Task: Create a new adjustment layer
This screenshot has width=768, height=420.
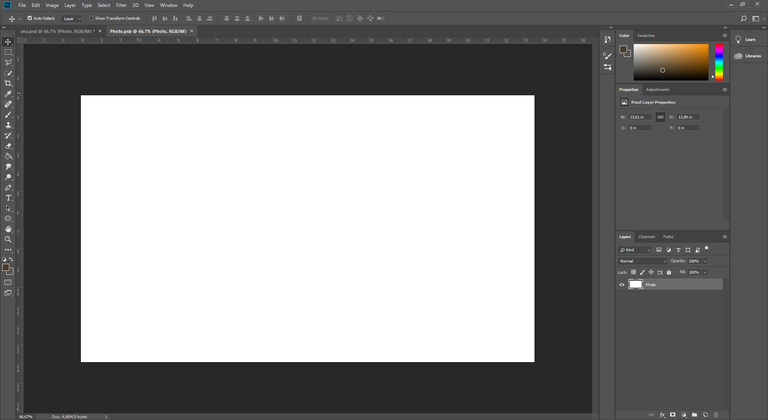Action: click(684, 415)
